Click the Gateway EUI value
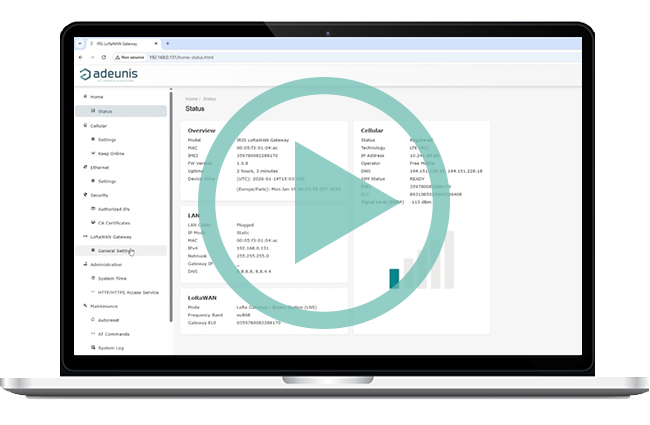Screen dimensions: 650x425 click(259, 323)
